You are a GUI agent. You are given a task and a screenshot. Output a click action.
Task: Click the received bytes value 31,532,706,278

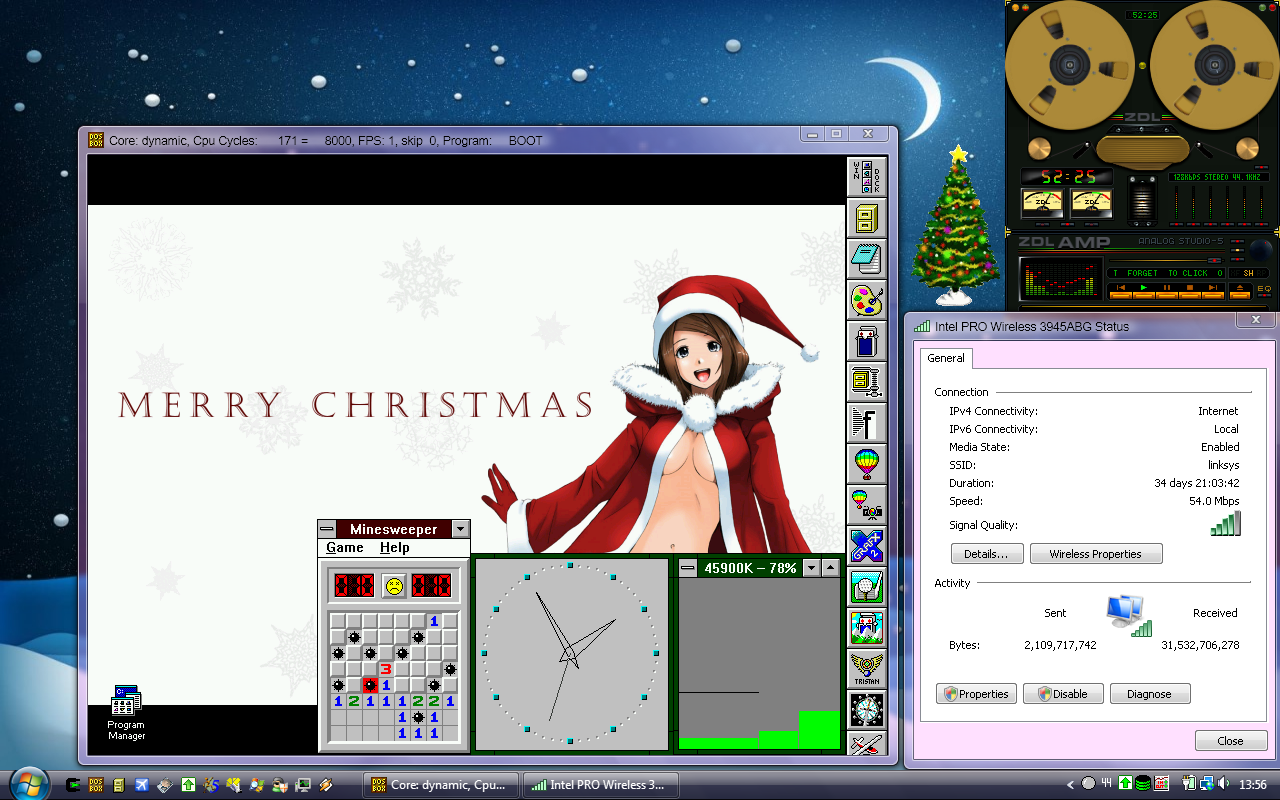tap(1200, 645)
